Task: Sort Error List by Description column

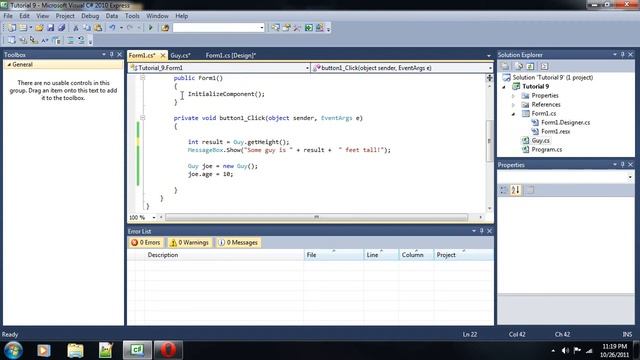Action: point(225,255)
